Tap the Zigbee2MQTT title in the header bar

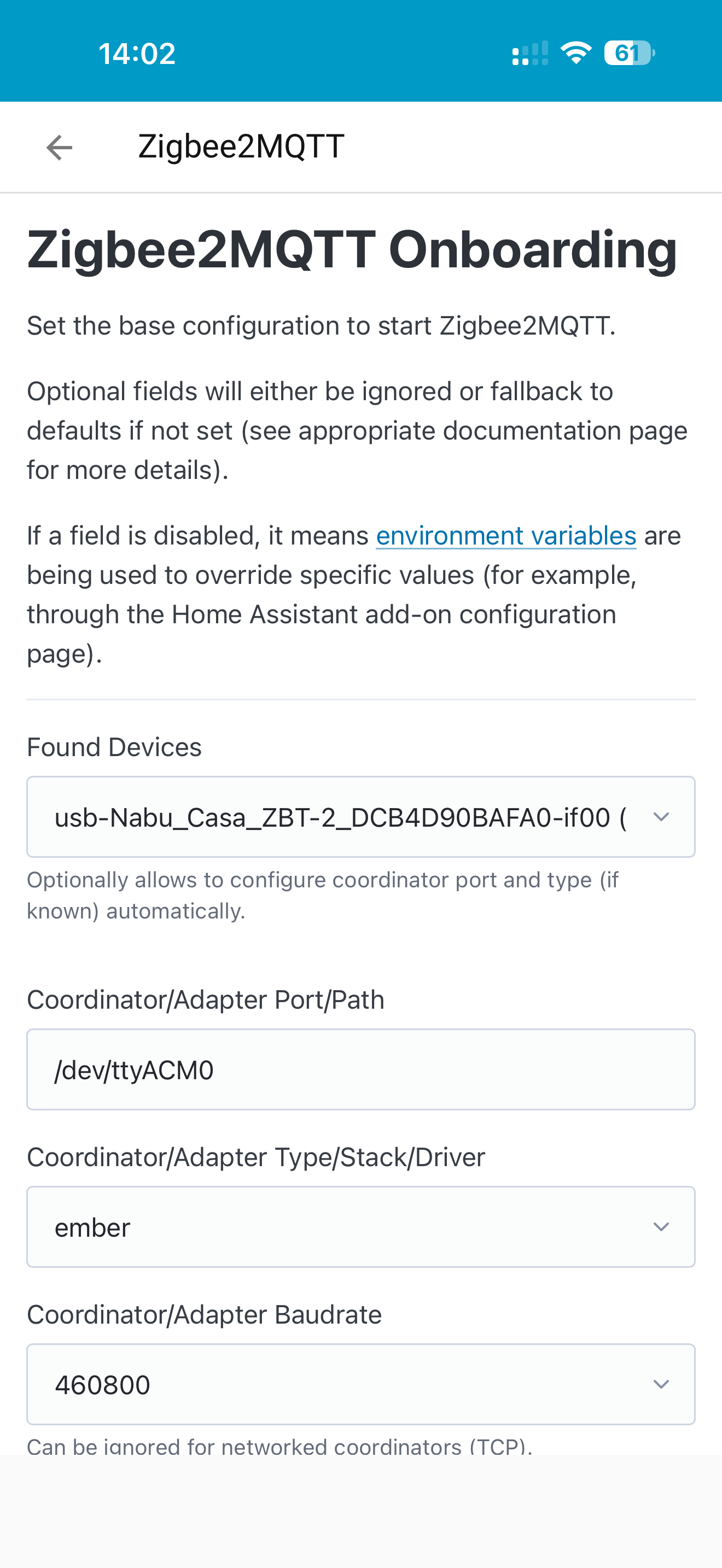tap(241, 147)
